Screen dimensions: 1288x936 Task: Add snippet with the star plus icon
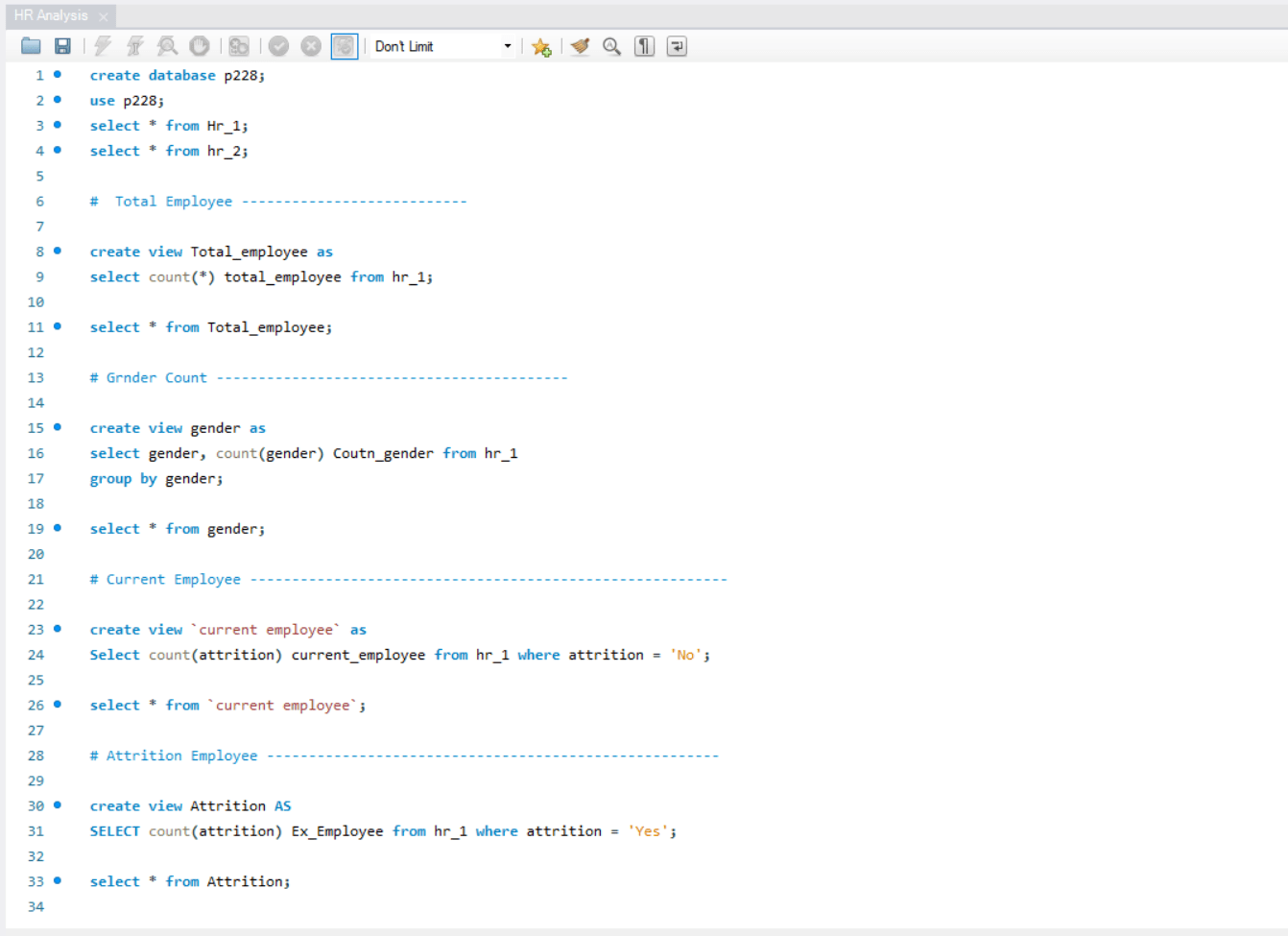(x=541, y=46)
